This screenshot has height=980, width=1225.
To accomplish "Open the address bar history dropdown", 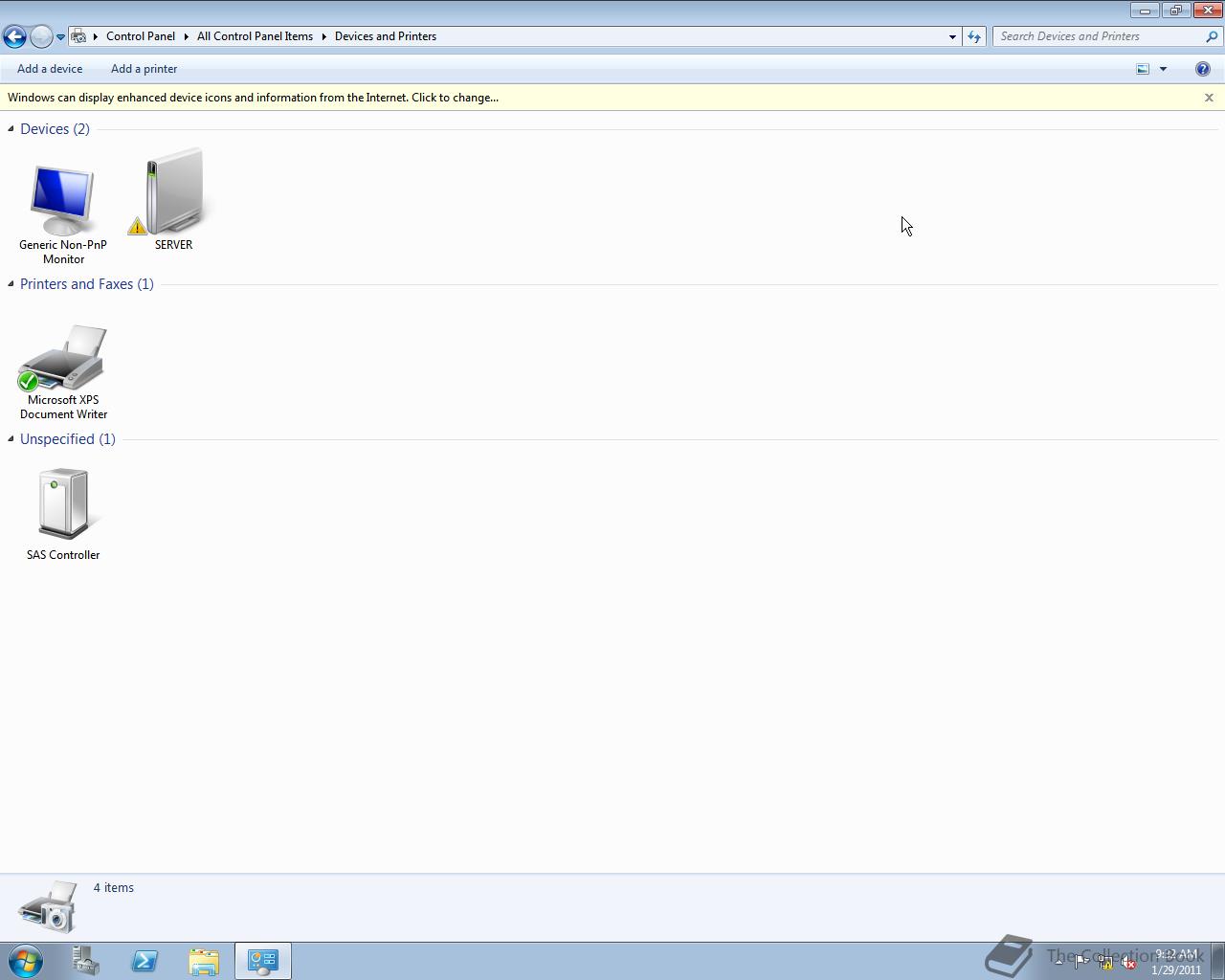I will 952,36.
